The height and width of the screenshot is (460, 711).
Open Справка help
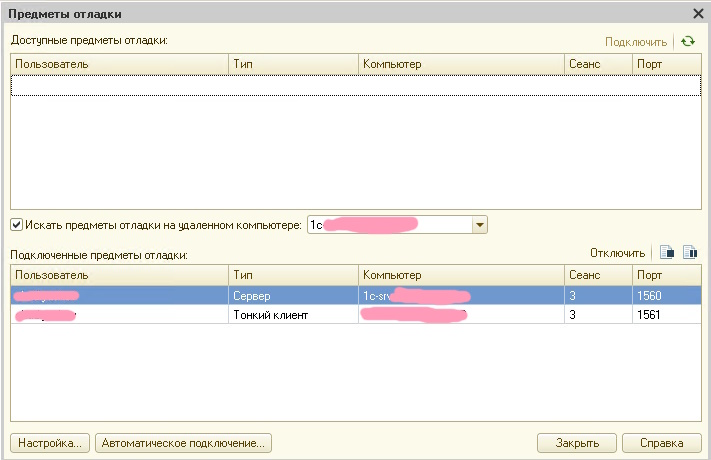point(661,443)
